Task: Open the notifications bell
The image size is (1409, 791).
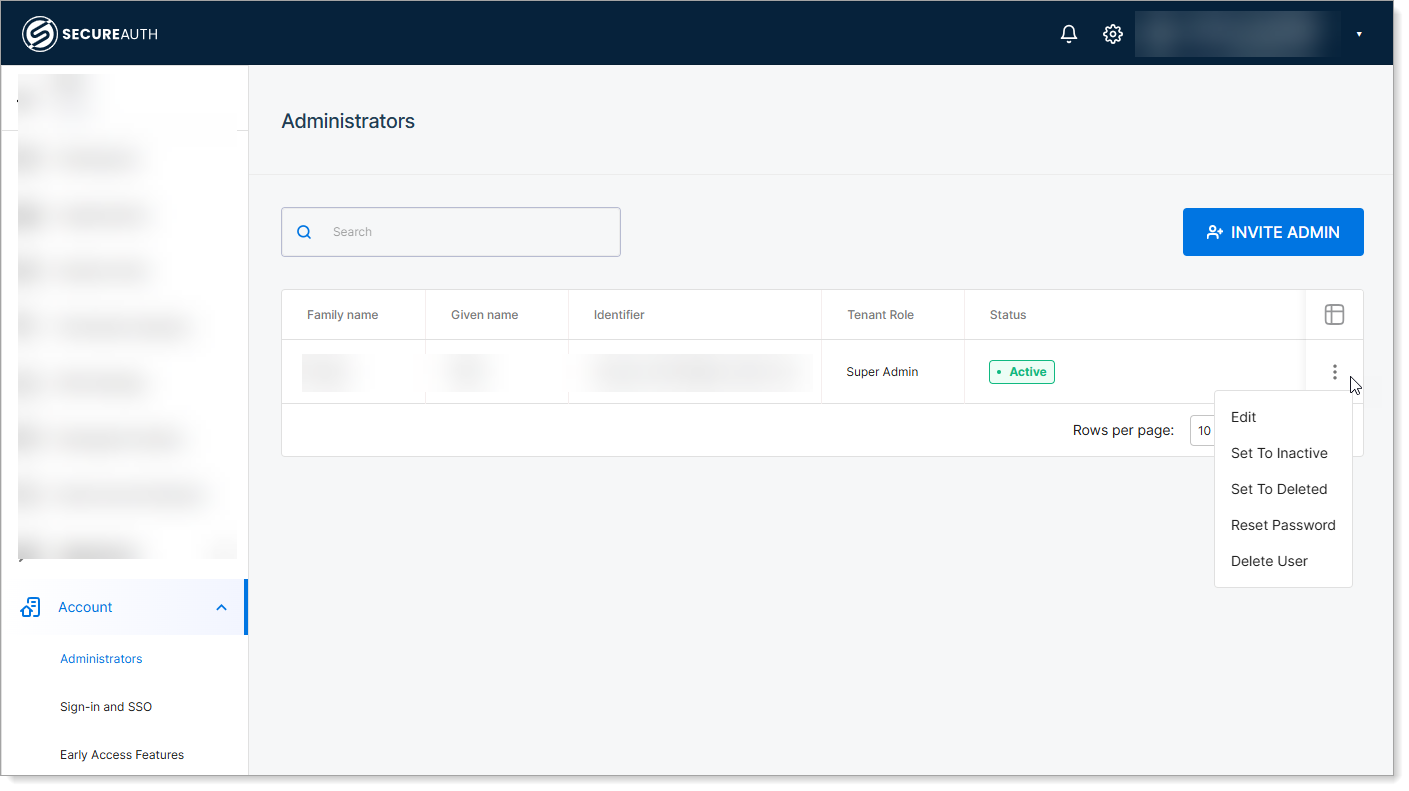Action: (1069, 34)
